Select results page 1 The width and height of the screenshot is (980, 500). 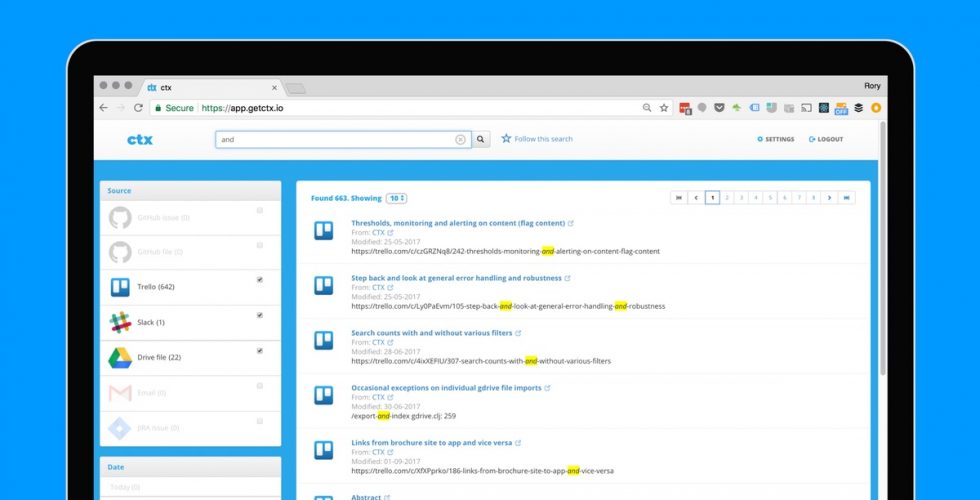pos(712,198)
